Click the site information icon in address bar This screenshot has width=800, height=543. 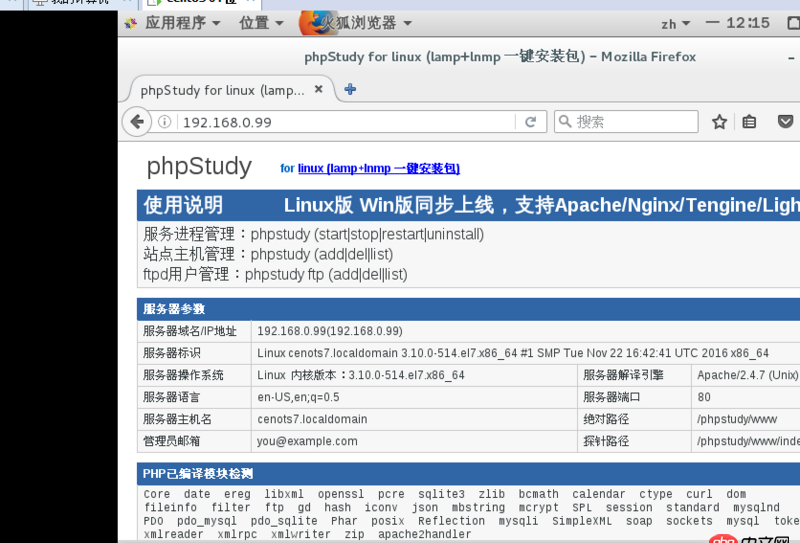point(164,122)
